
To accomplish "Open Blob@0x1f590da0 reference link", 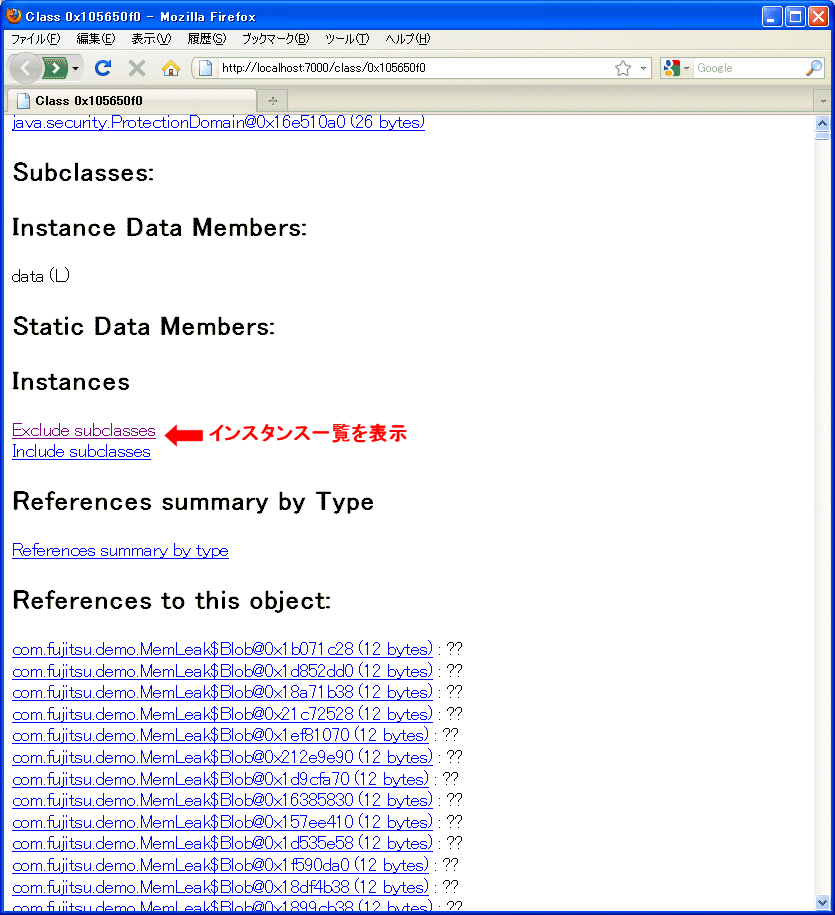I will click(x=221, y=865).
